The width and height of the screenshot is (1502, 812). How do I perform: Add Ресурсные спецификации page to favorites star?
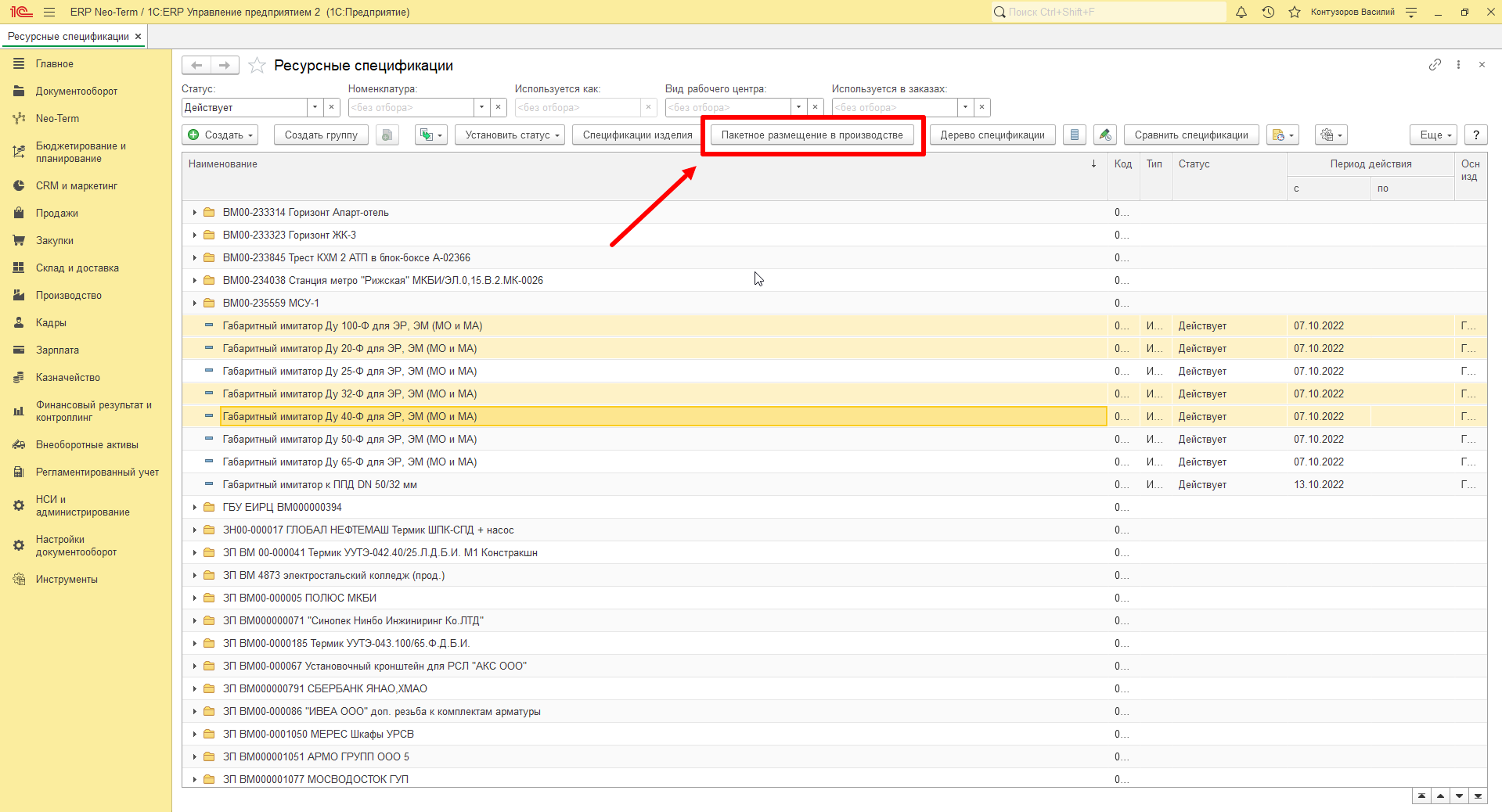(257, 66)
